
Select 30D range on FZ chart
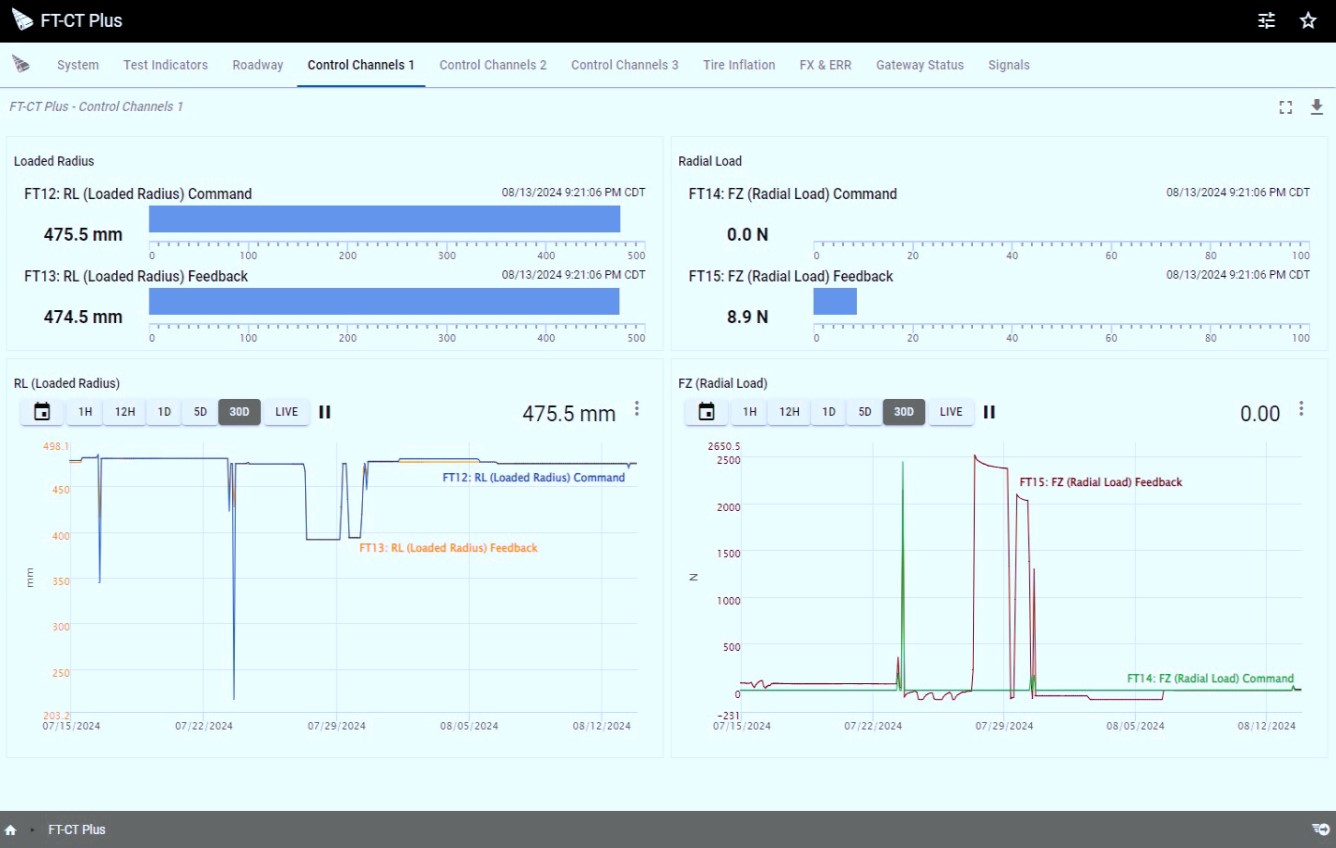click(904, 412)
